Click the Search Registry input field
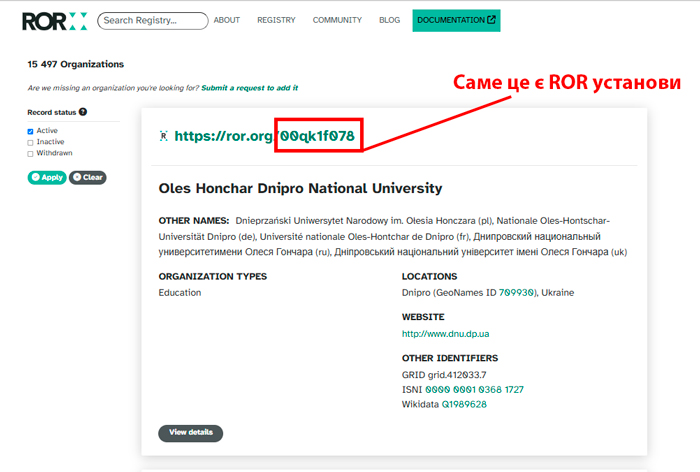Viewport: 700px width, 472px height. click(153, 21)
